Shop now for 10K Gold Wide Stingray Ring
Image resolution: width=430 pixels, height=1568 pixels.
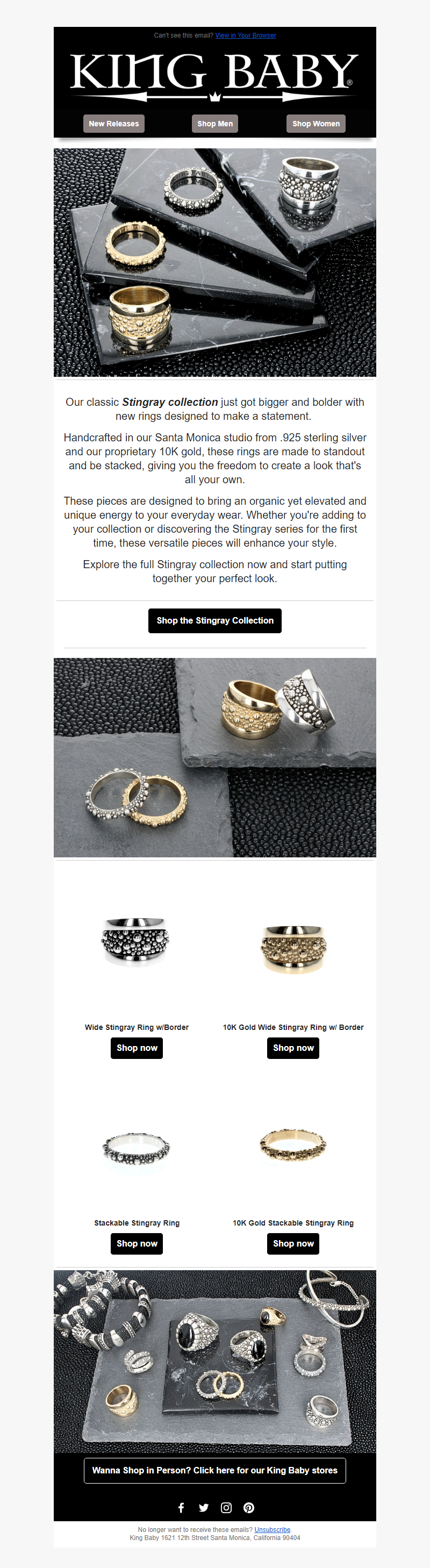293,1048
